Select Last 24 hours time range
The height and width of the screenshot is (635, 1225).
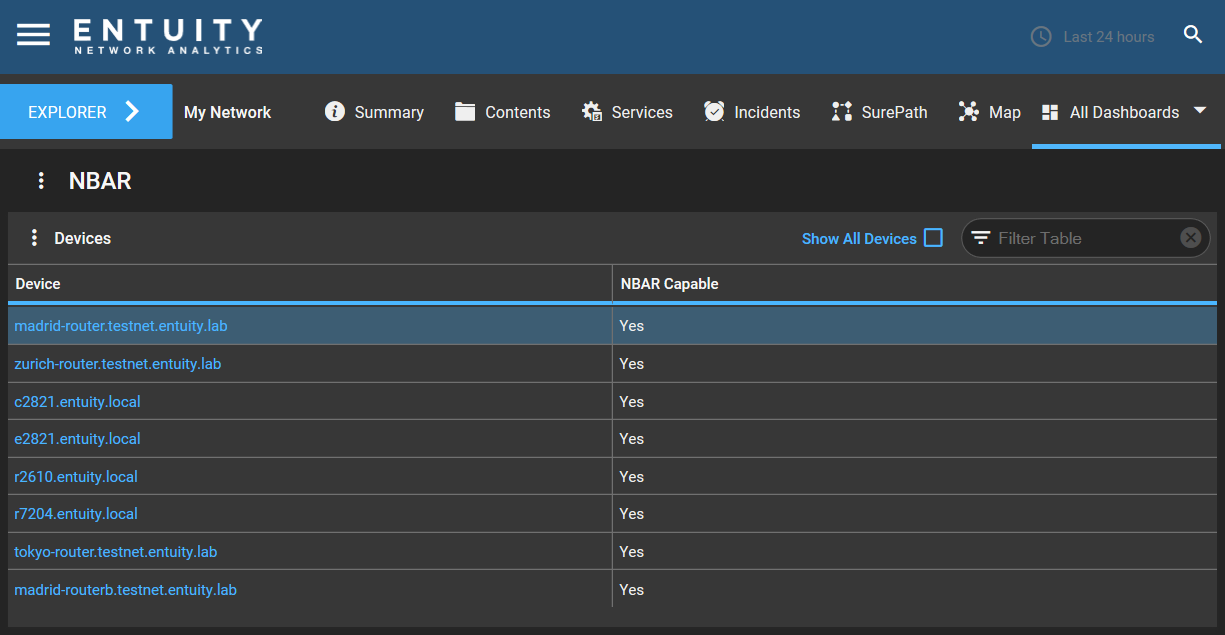(1109, 37)
